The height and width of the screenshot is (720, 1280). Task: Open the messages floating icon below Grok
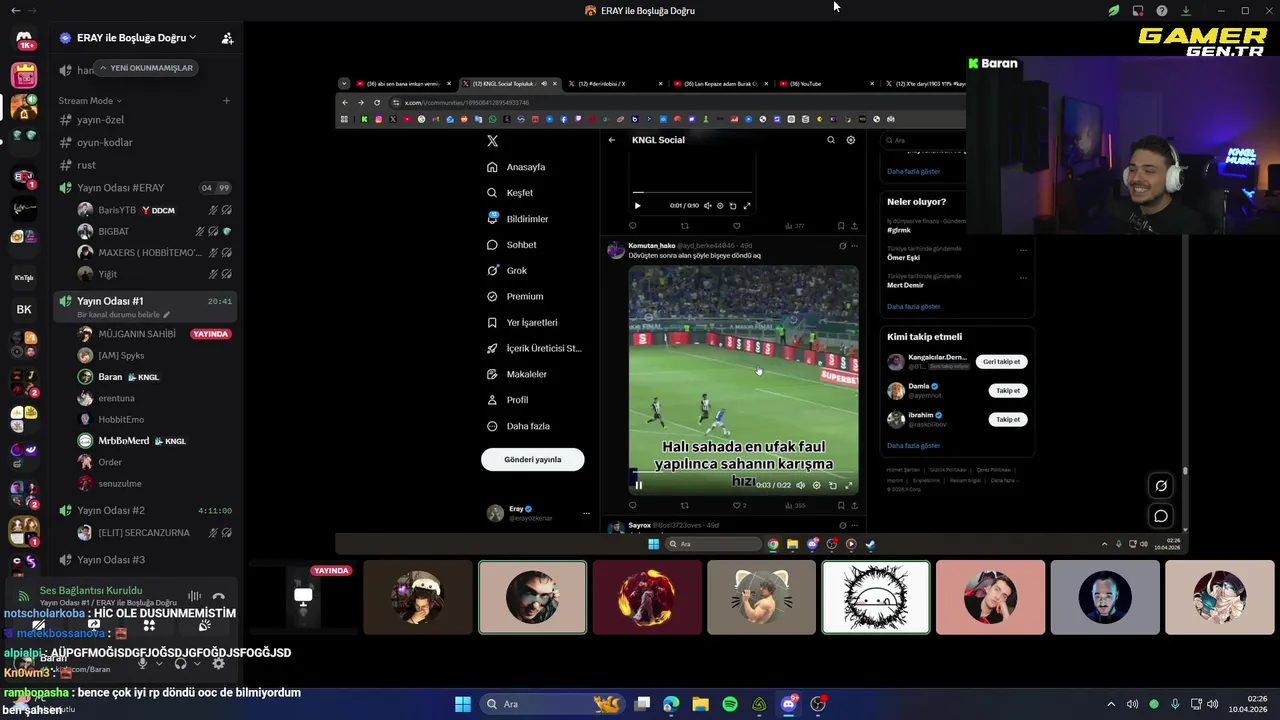(x=1161, y=517)
